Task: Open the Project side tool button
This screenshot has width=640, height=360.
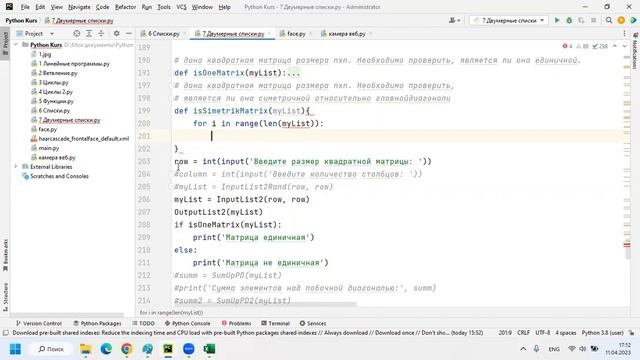Action: (5, 43)
